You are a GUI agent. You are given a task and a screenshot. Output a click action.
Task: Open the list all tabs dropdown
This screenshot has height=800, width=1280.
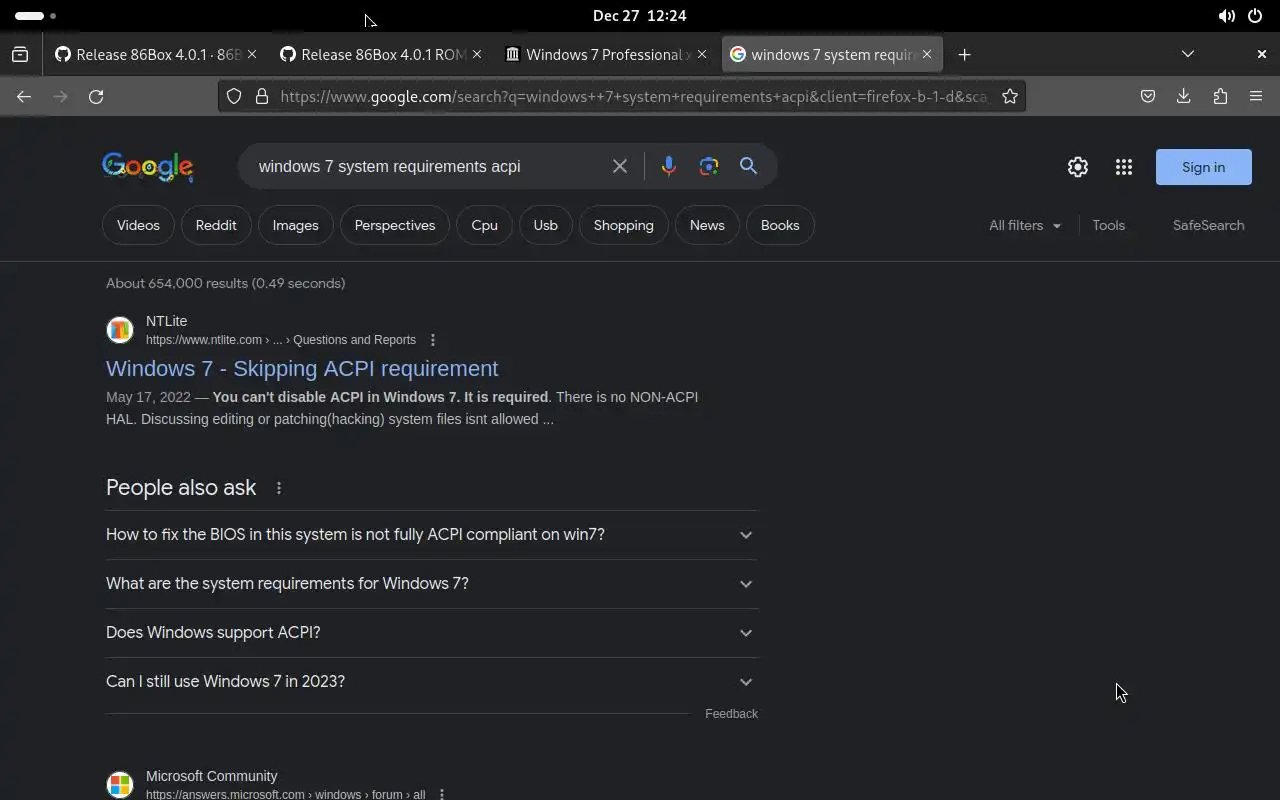1188,54
